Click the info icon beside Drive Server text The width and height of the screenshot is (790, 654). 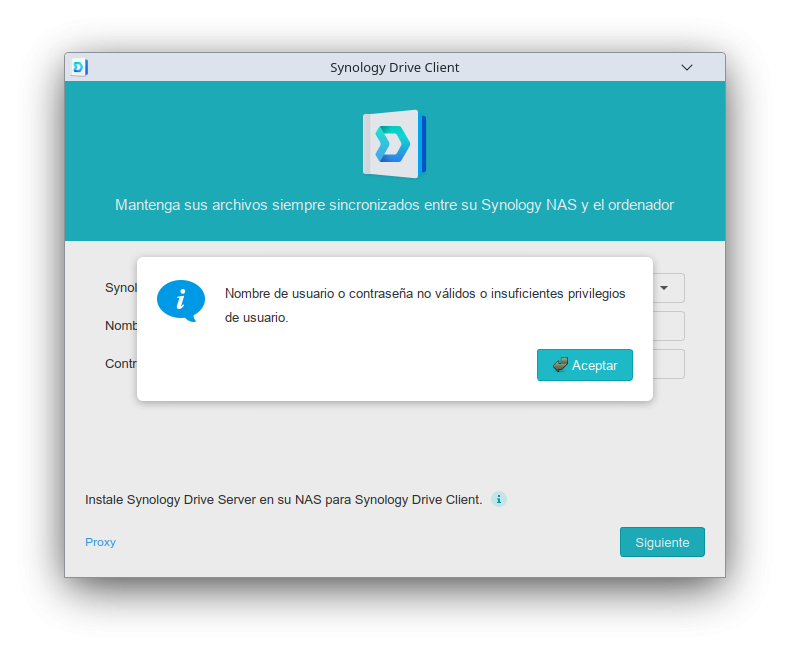(499, 499)
